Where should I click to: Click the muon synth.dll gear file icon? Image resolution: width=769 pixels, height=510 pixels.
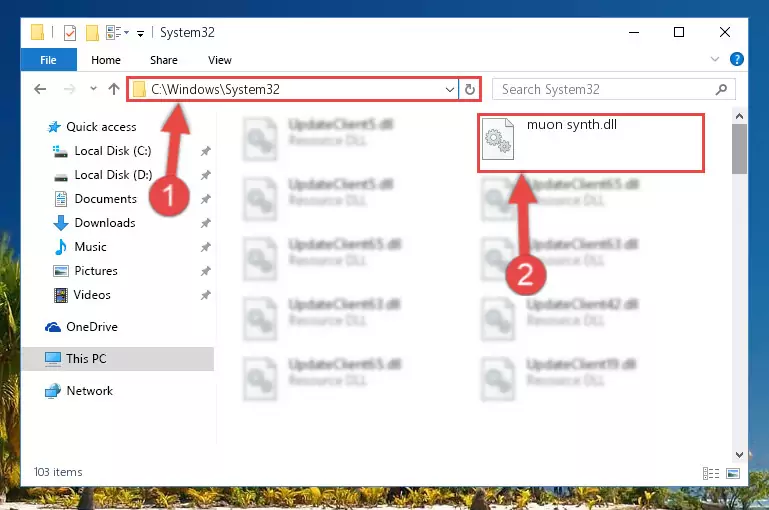[498, 139]
